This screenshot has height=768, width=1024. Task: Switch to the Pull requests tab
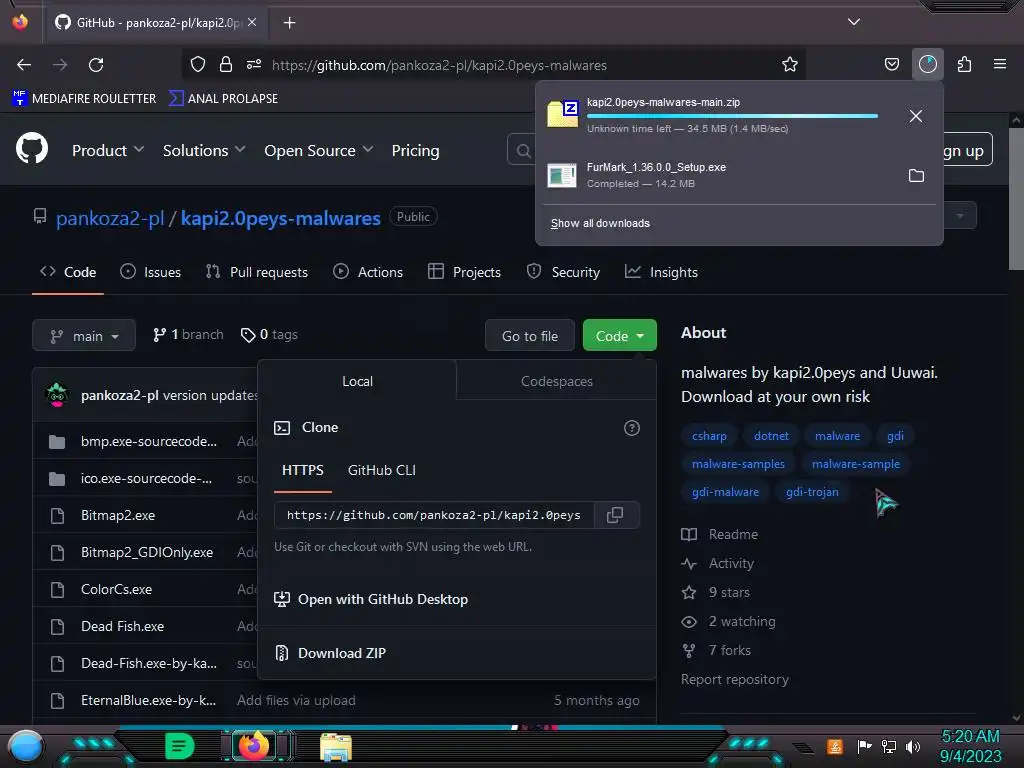pyautogui.click(x=257, y=272)
